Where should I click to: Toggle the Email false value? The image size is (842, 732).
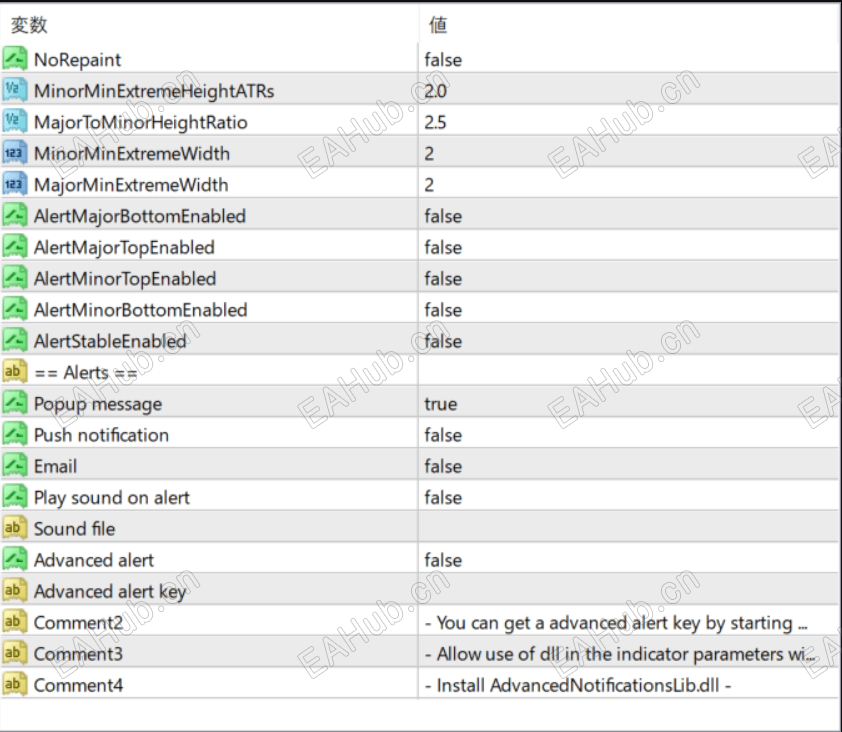(x=443, y=466)
